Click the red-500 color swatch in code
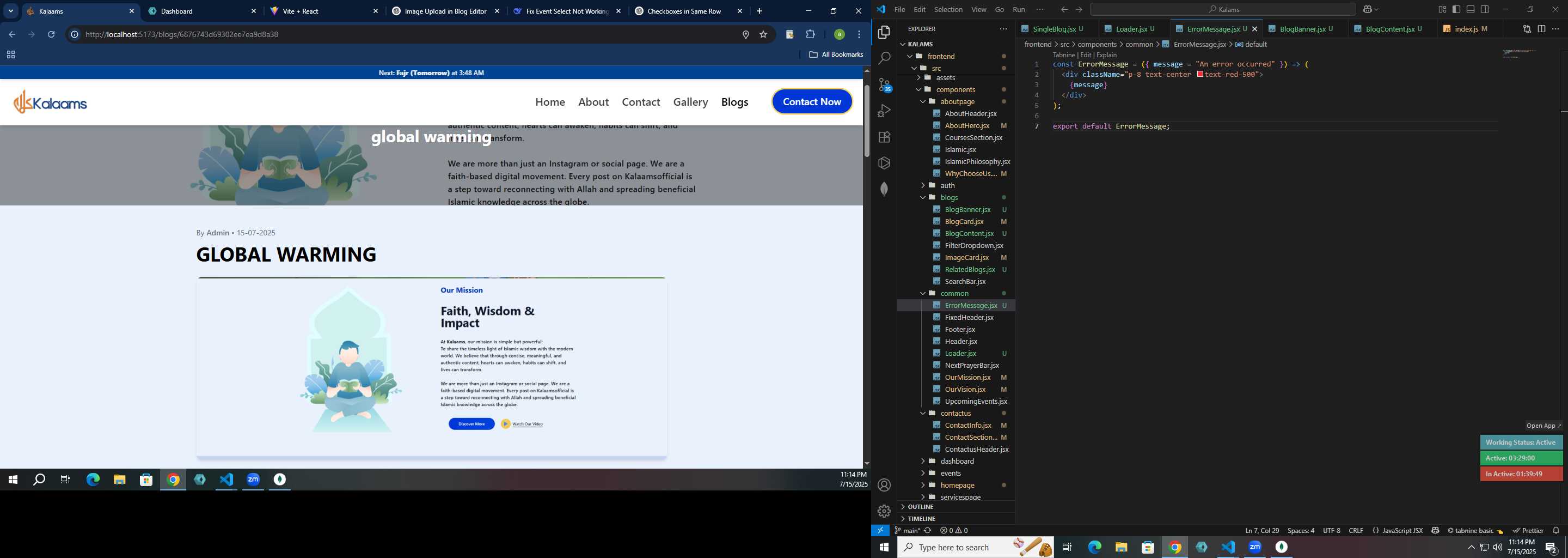 pyautogui.click(x=1200, y=74)
